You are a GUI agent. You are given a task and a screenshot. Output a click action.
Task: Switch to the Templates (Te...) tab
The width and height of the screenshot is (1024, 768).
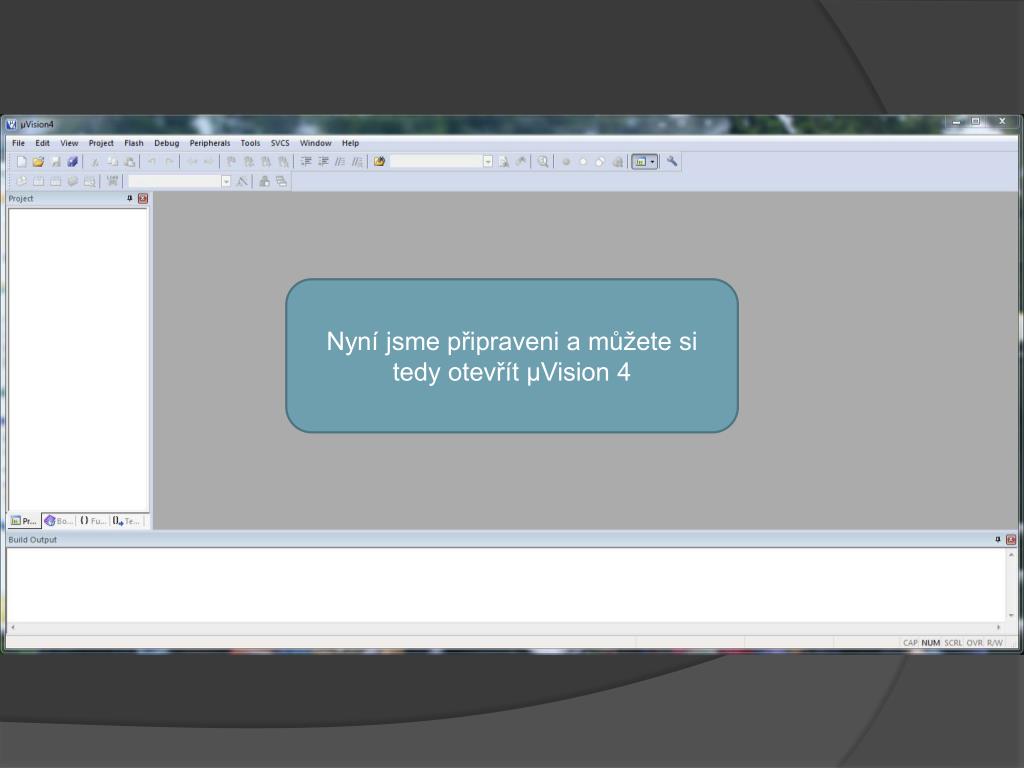tap(126, 520)
